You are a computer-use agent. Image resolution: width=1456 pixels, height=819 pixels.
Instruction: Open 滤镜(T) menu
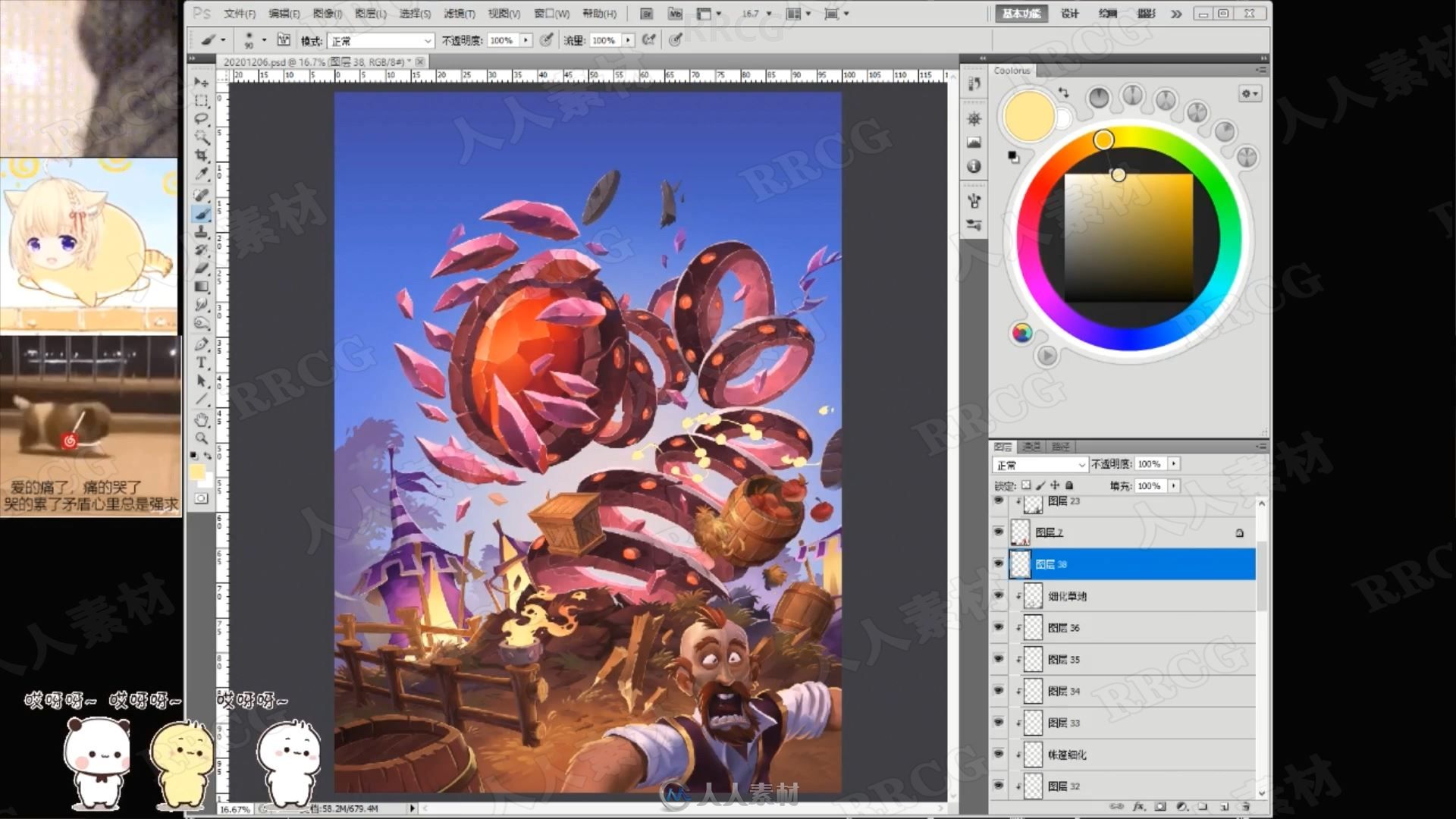click(x=460, y=14)
